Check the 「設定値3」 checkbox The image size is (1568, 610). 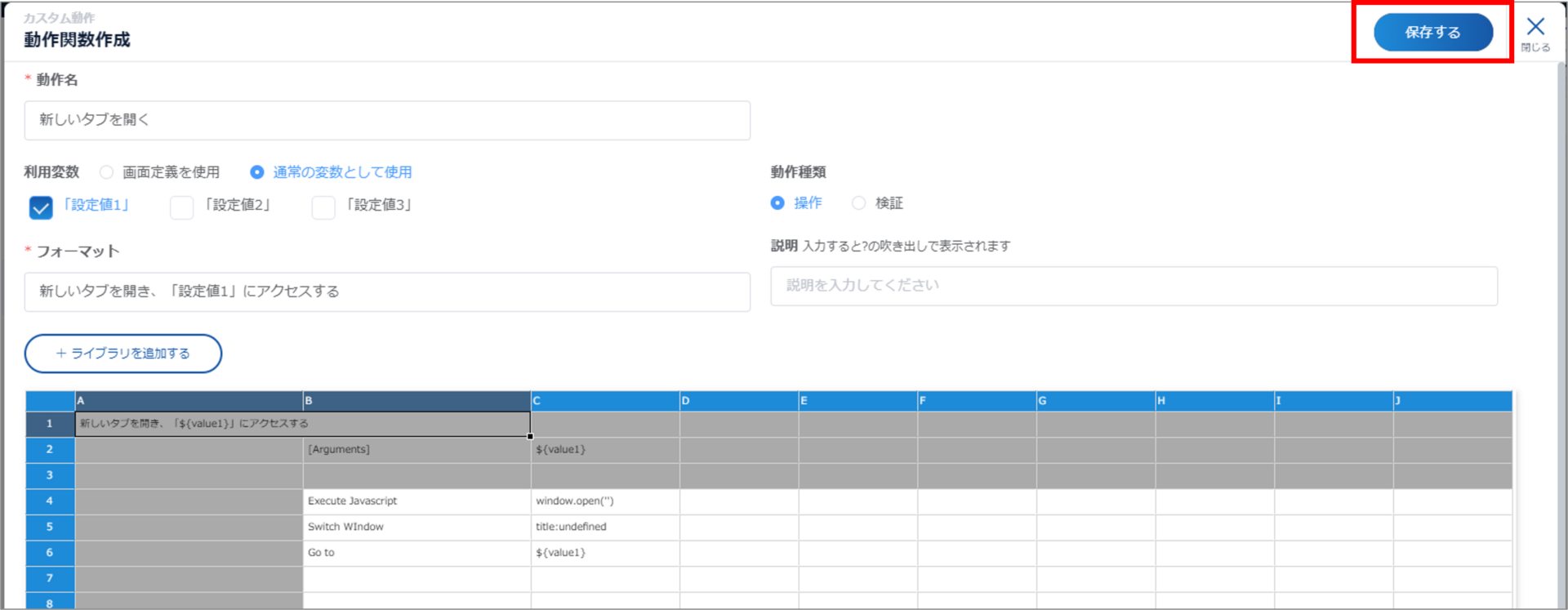click(x=323, y=207)
